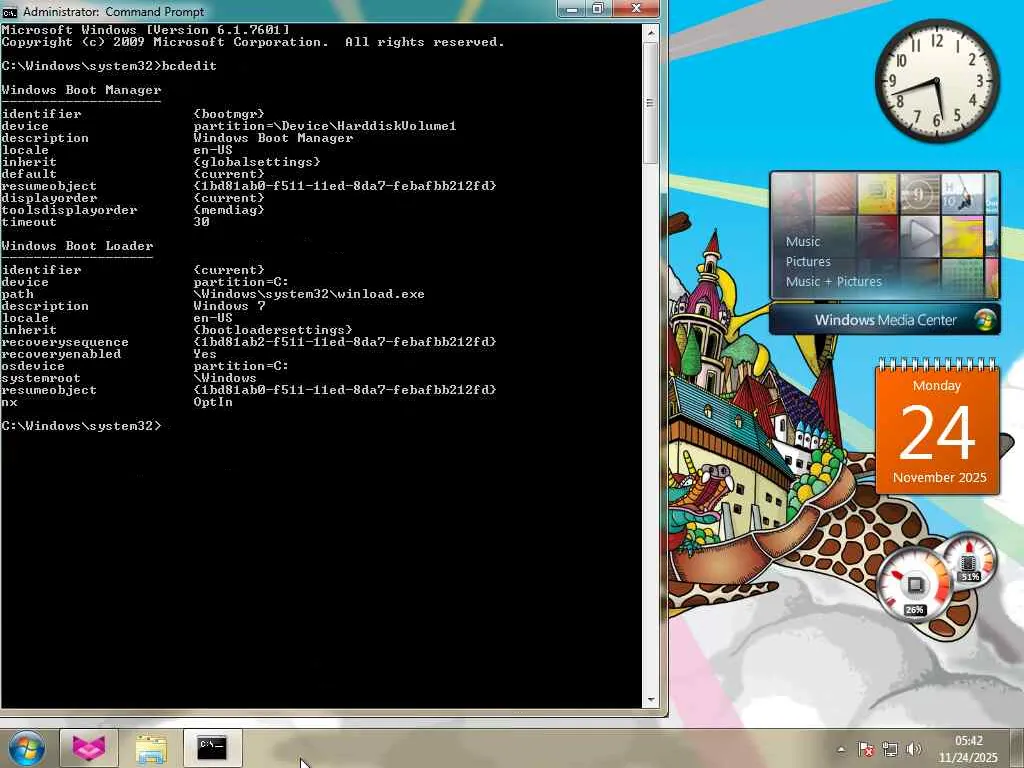Click the 'Windows Boot Loader' heading line
Image resolution: width=1024 pixels, height=768 pixels.
pyautogui.click(x=78, y=246)
